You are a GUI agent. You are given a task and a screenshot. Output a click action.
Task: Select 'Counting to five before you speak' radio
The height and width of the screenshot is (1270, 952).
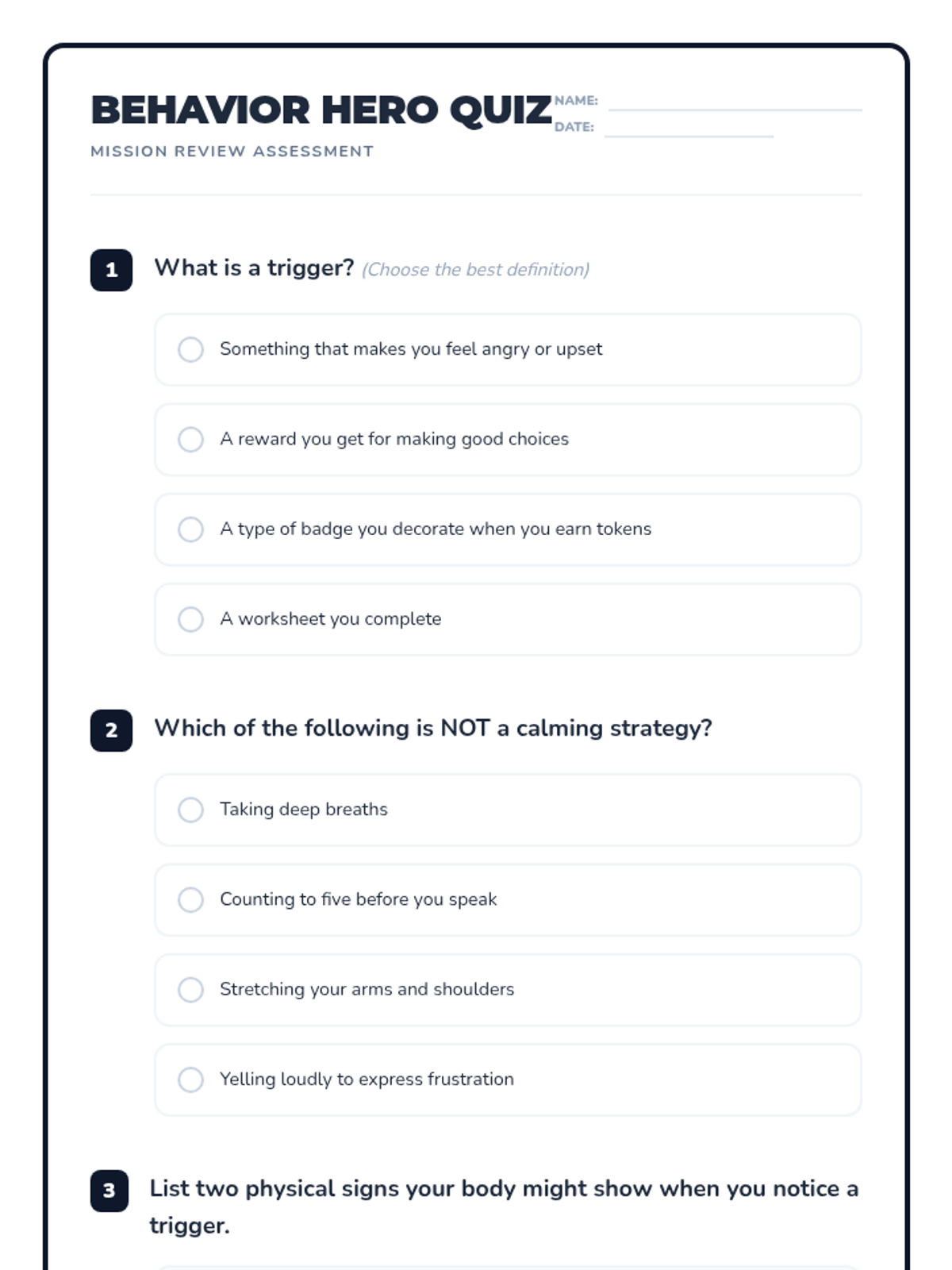pyautogui.click(x=190, y=899)
